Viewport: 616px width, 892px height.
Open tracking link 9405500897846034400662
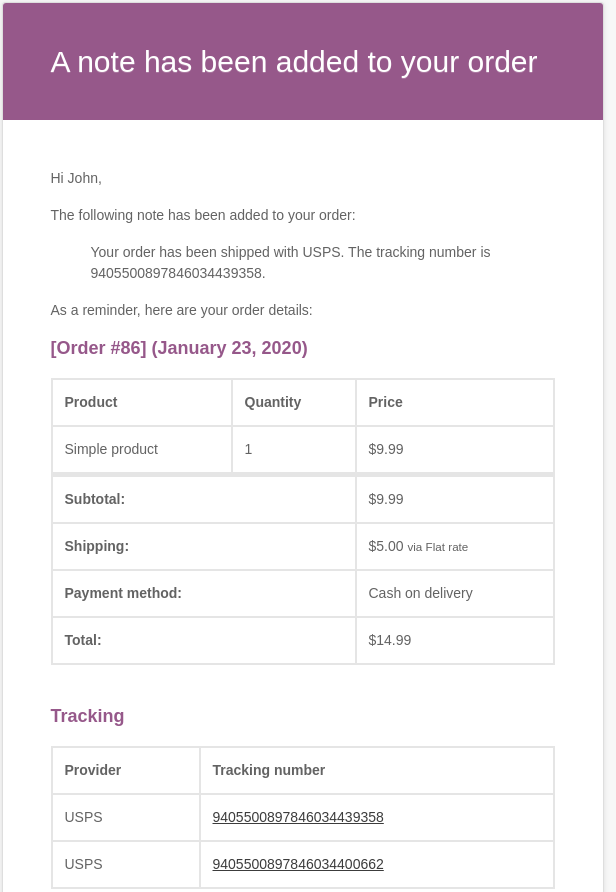(298, 864)
